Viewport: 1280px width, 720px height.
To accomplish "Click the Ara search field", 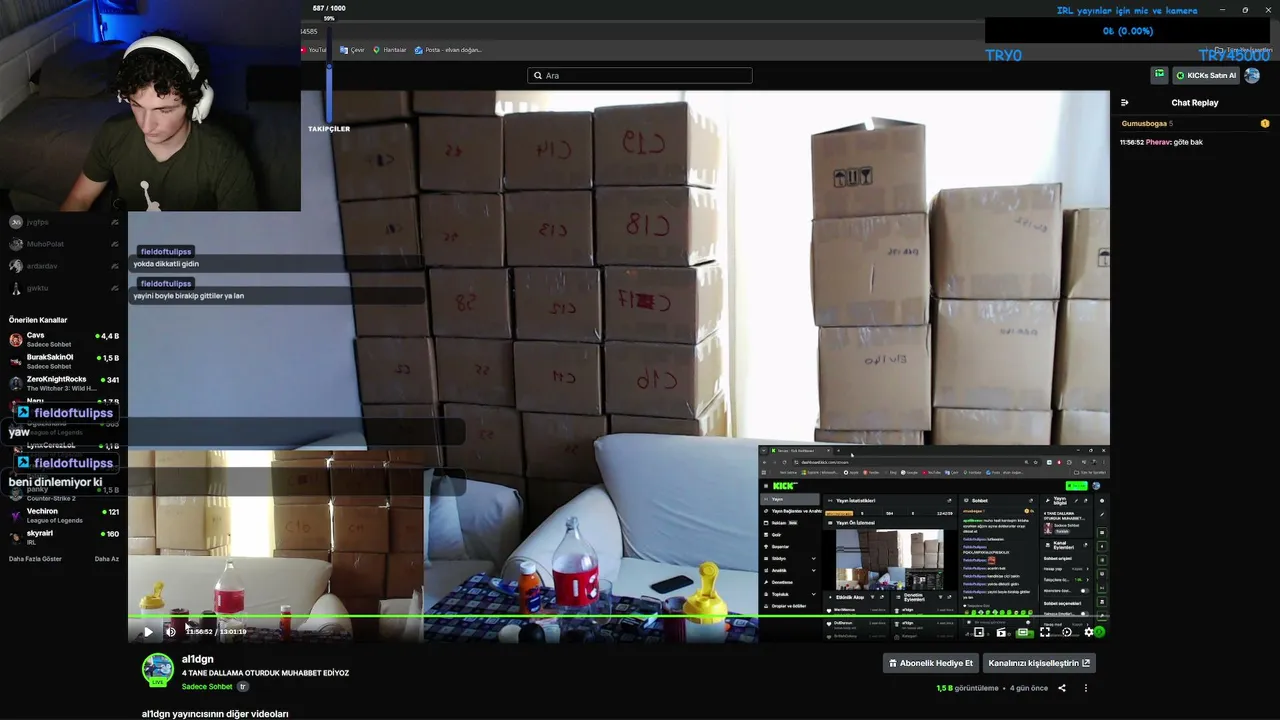I will [x=640, y=75].
